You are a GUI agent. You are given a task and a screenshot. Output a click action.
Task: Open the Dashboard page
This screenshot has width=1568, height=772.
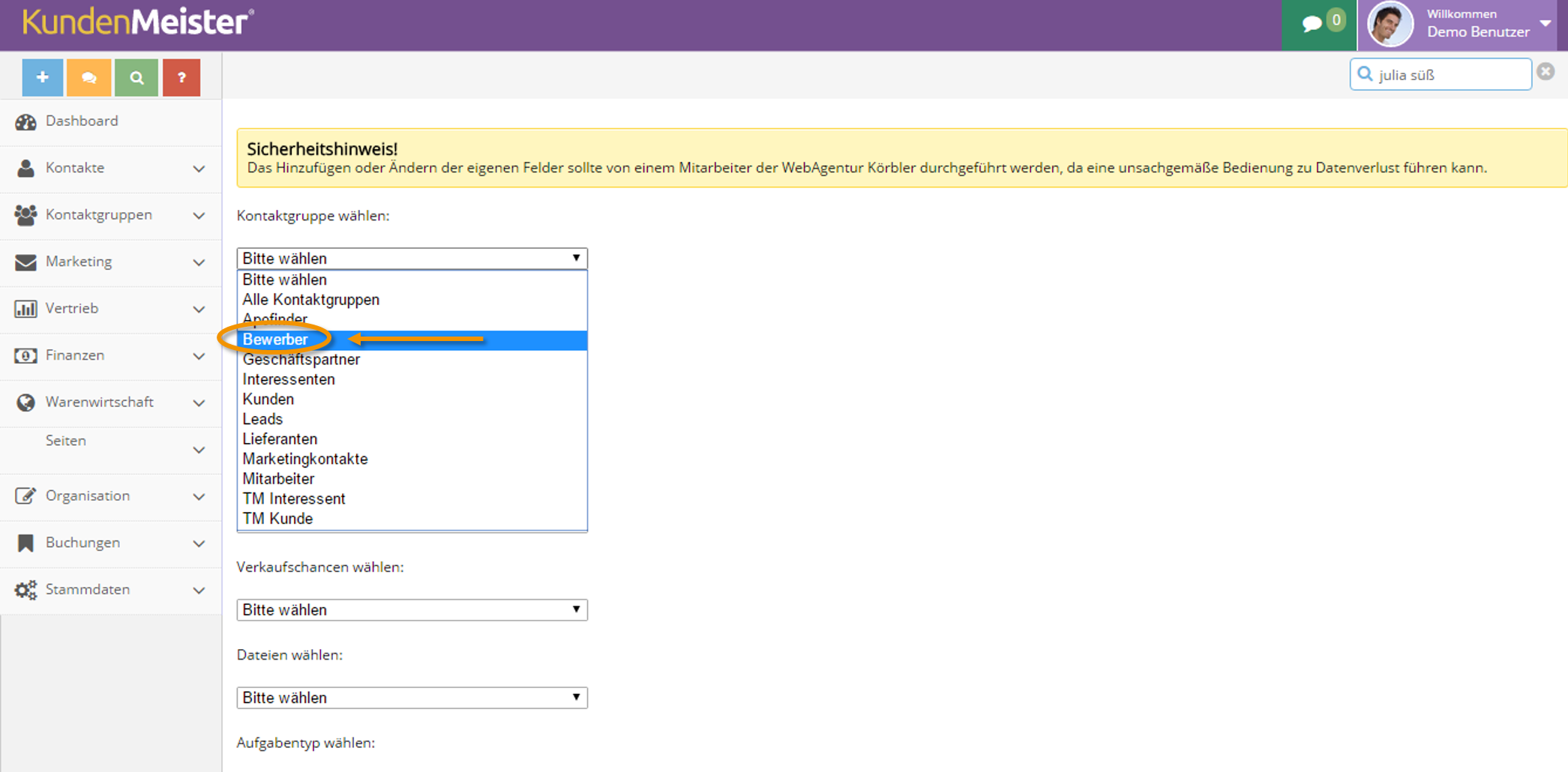111,121
